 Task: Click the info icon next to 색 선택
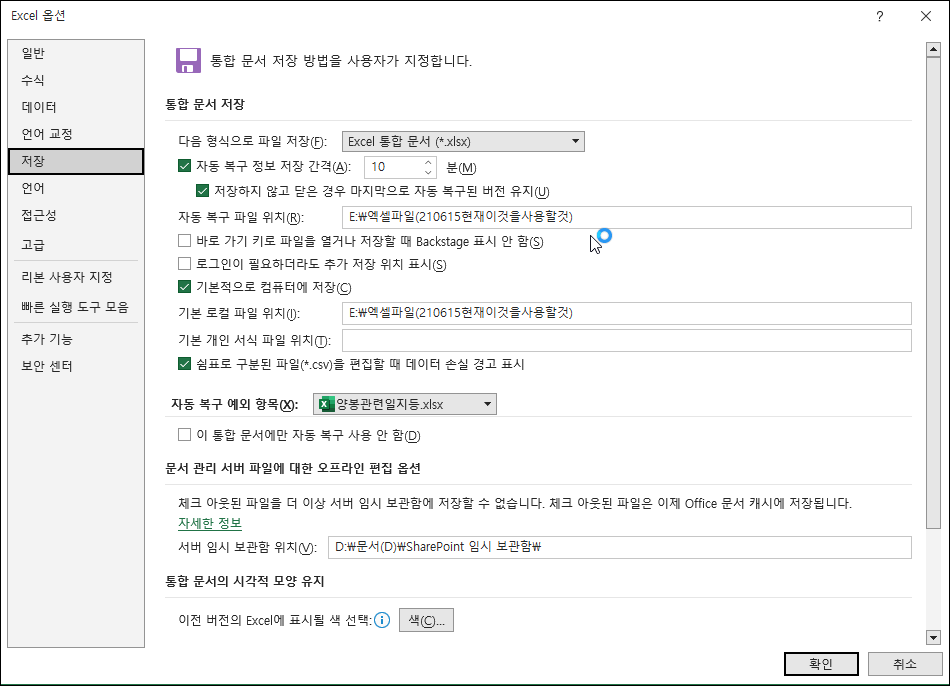click(382, 620)
